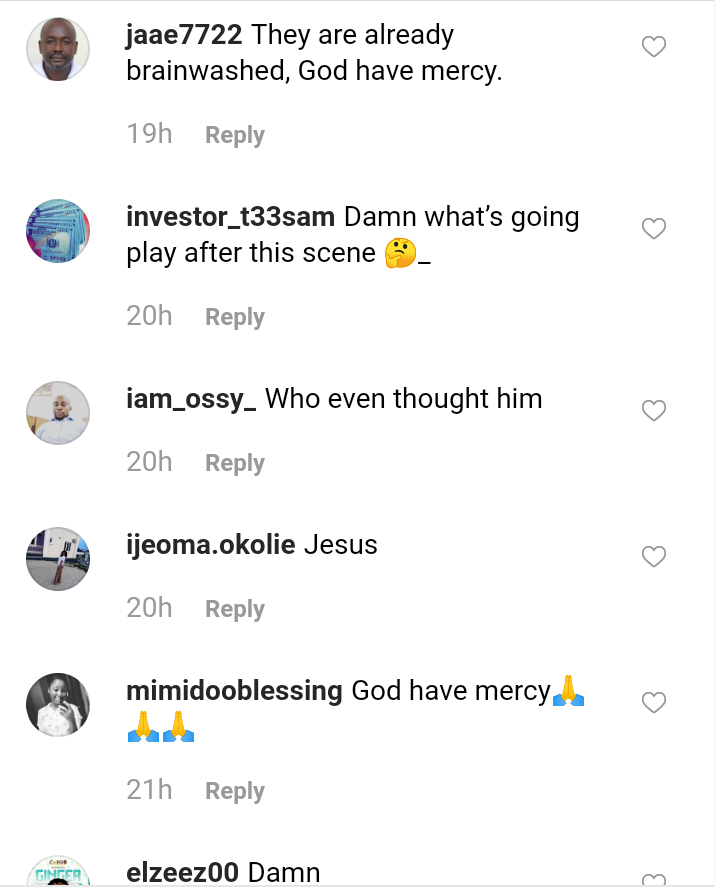
Task: Open investor_t33sam's profile avatar
Action: (58, 231)
